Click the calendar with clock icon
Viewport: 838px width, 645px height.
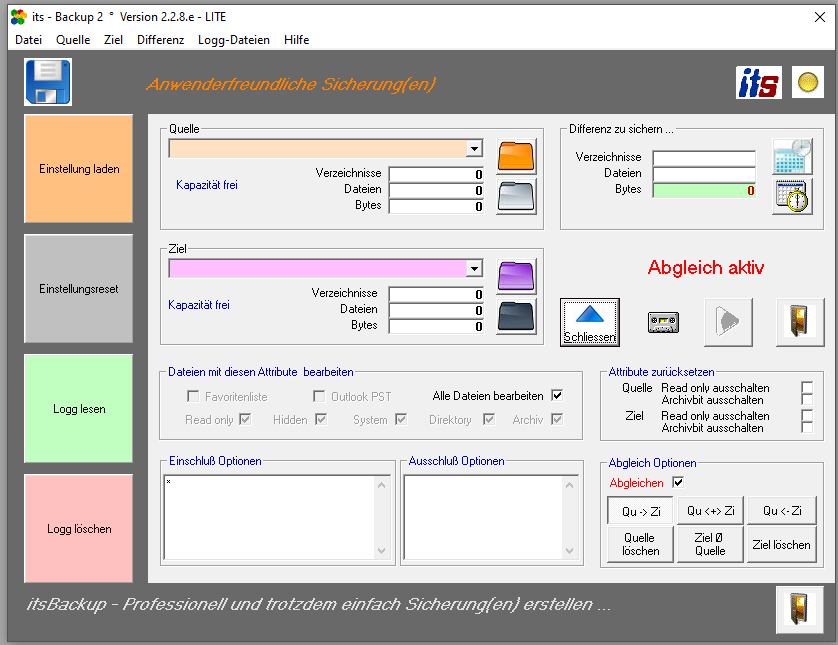(x=792, y=157)
